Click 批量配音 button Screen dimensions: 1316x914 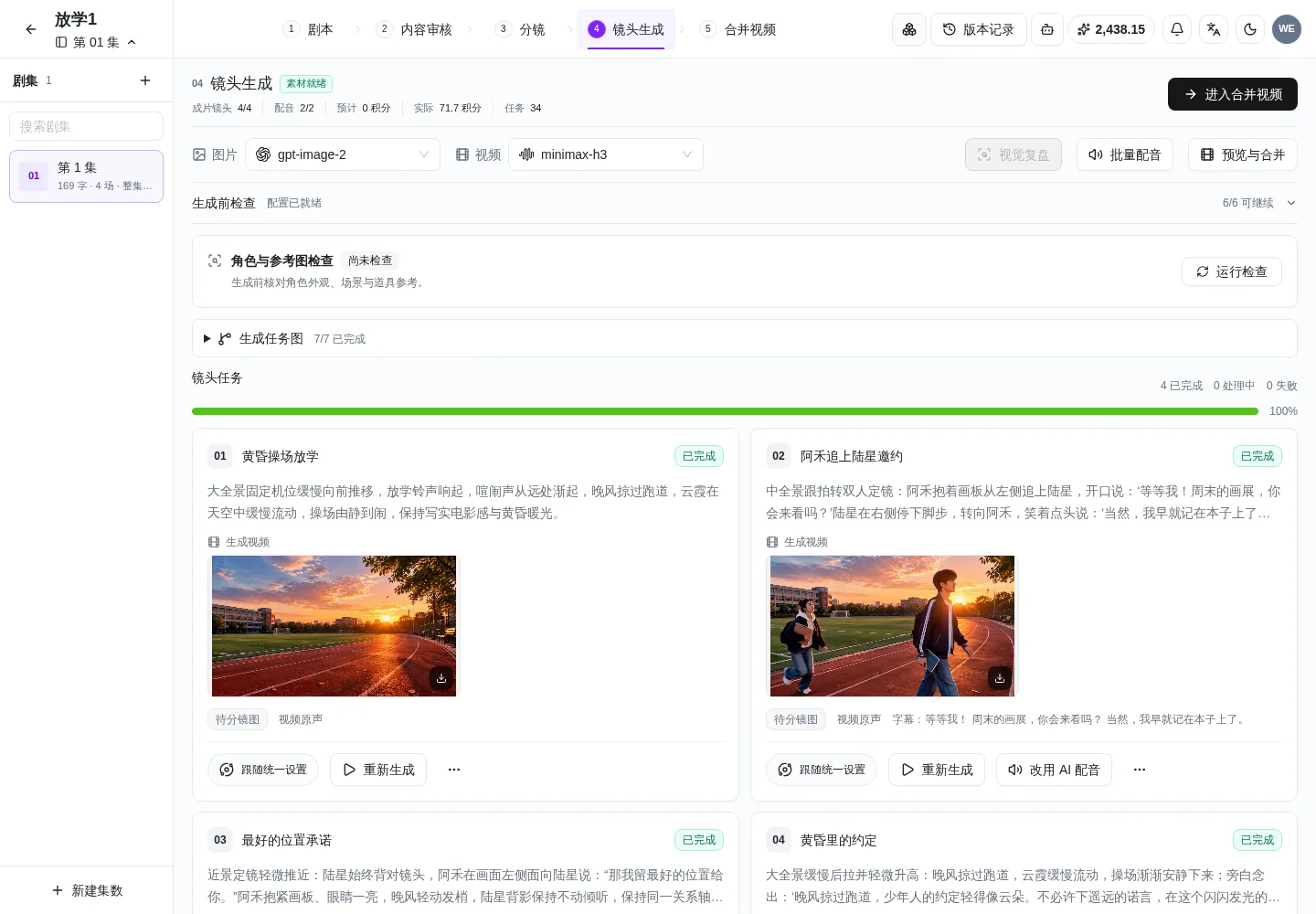pyautogui.click(x=1125, y=154)
